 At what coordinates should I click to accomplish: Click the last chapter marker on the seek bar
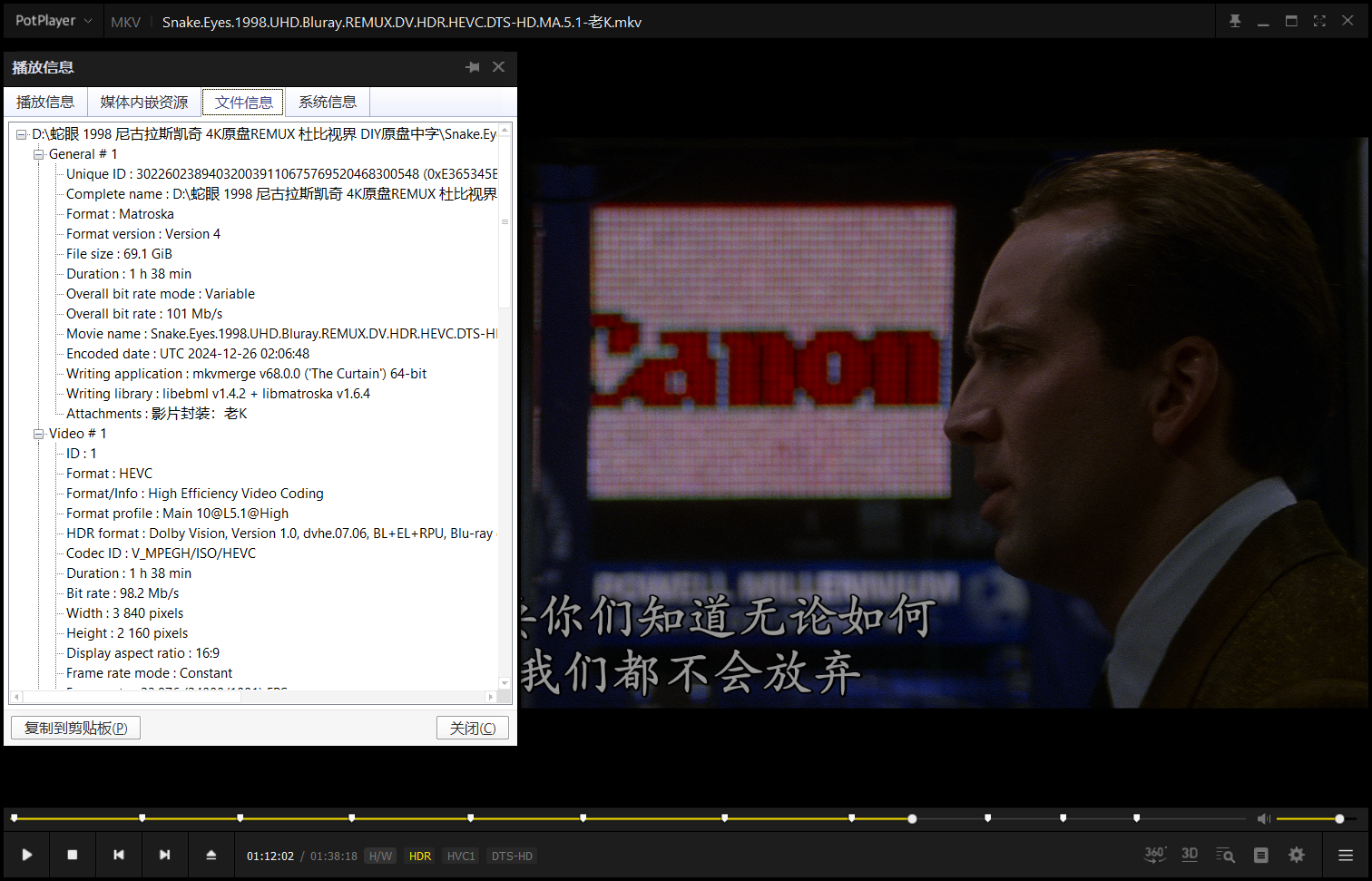pyautogui.click(x=1136, y=818)
